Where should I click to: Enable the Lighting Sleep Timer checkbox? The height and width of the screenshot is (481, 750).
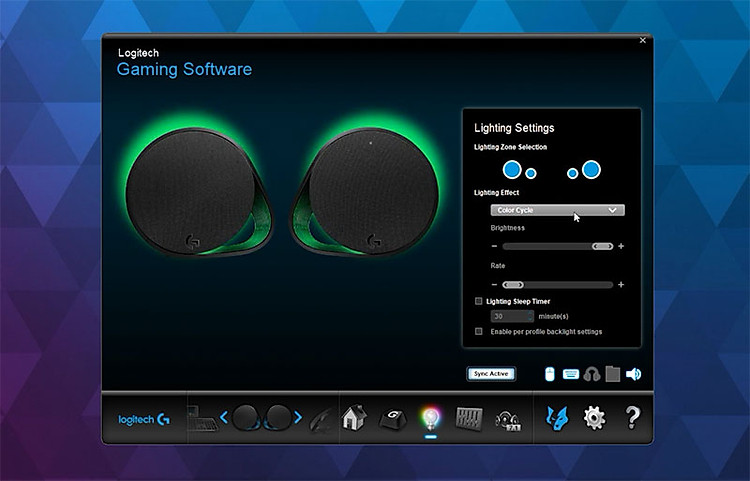pos(478,301)
